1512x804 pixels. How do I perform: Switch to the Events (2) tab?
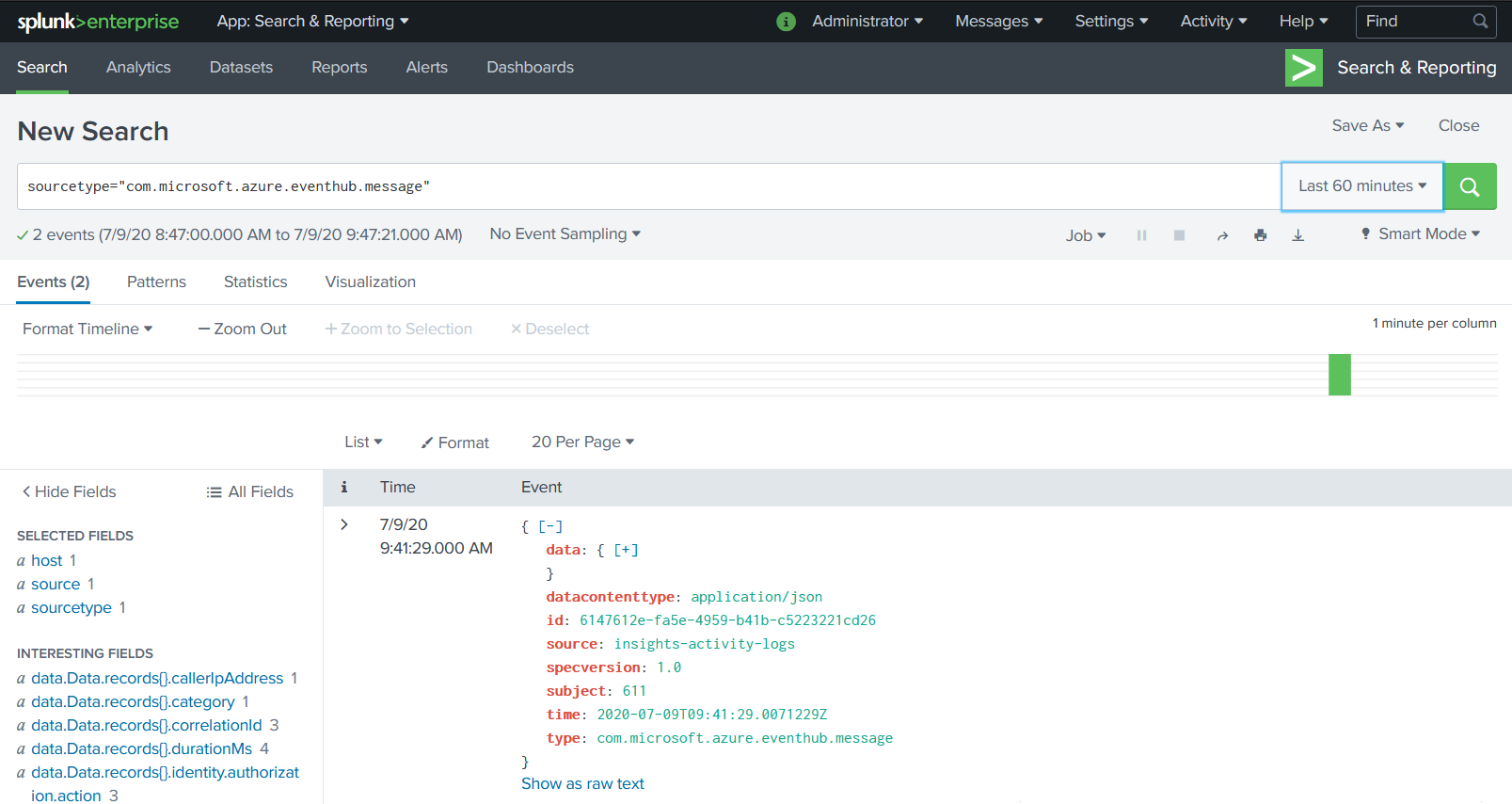[54, 281]
